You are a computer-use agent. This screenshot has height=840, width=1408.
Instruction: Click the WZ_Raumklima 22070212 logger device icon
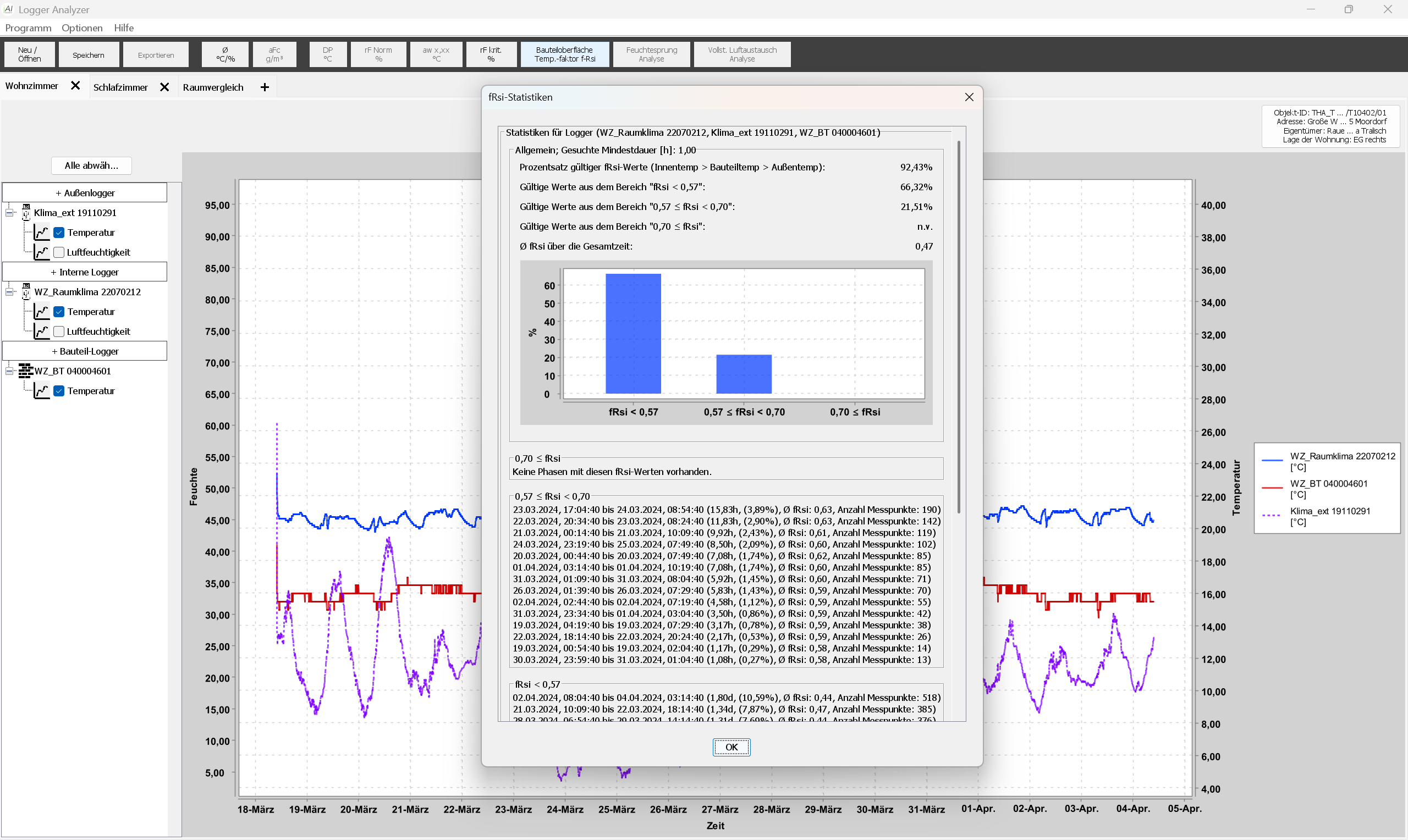click(26, 291)
